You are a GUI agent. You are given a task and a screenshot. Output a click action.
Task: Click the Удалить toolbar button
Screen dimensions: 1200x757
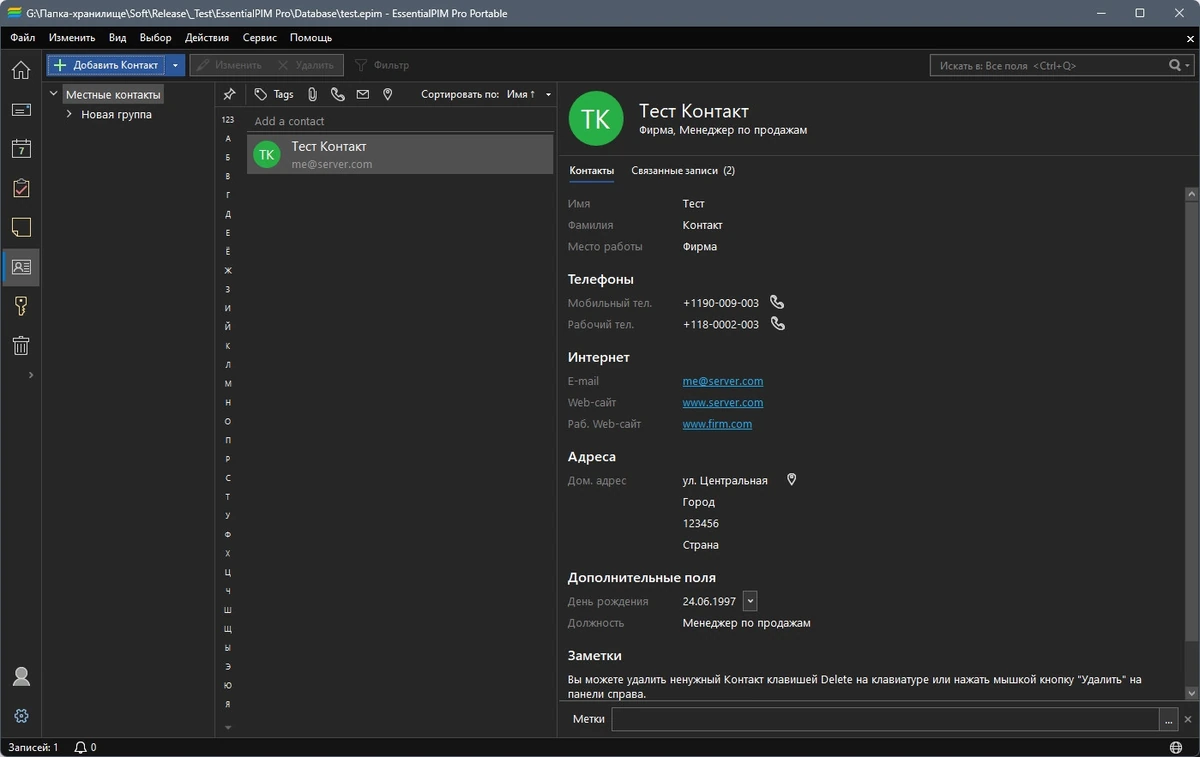pos(306,65)
